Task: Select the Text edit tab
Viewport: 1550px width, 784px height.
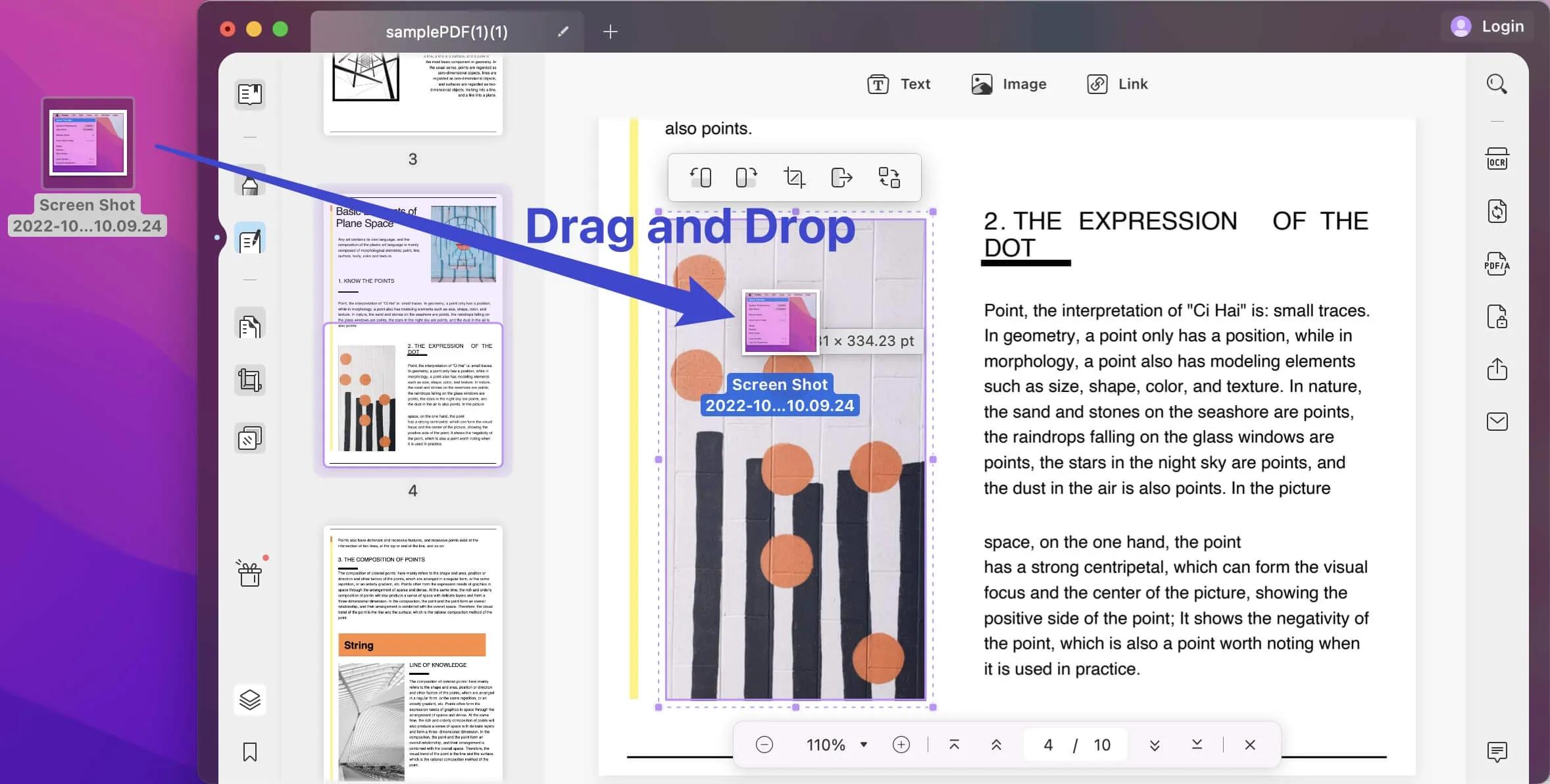Action: tap(899, 84)
